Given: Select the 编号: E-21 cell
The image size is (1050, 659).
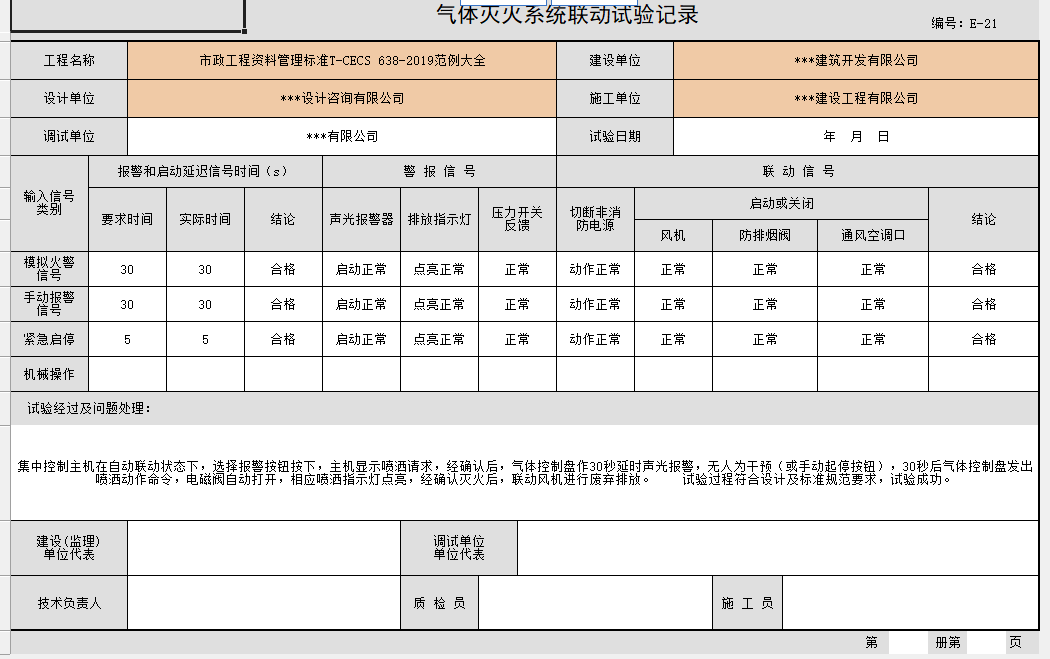Looking at the screenshot, I should 964,24.
